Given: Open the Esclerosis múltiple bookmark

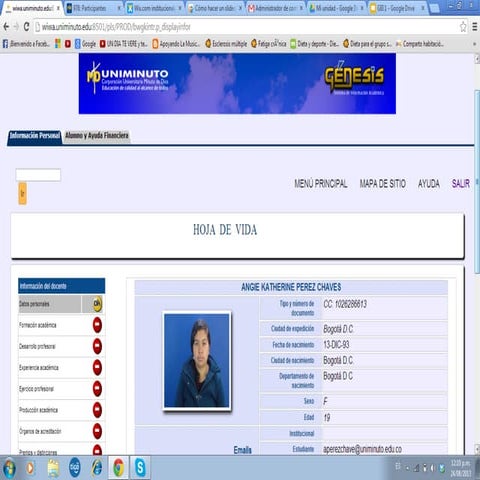Looking at the screenshot, I should pyautogui.click(x=226, y=44).
